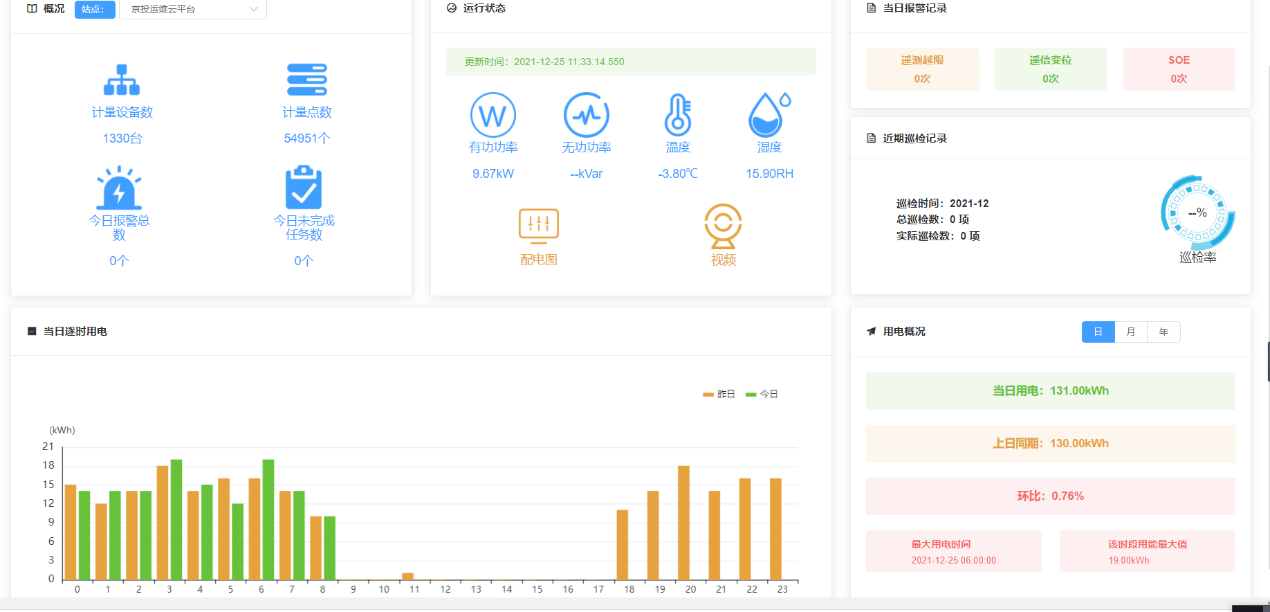
Task: Click the 无功功率 waveform icon
Action: [586, 115]
